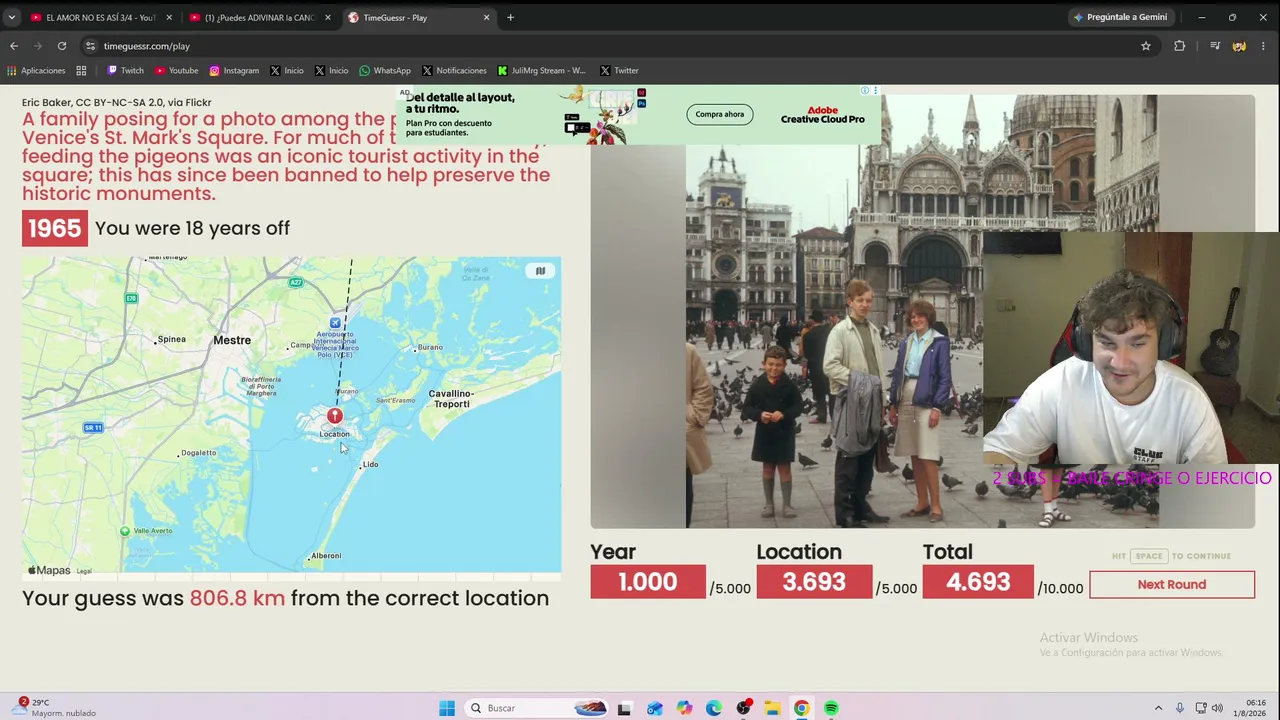This screenshot has width=1280, height=720.
Task: Open Spotify from the taskbar
Action: click(x=831, y=708)
